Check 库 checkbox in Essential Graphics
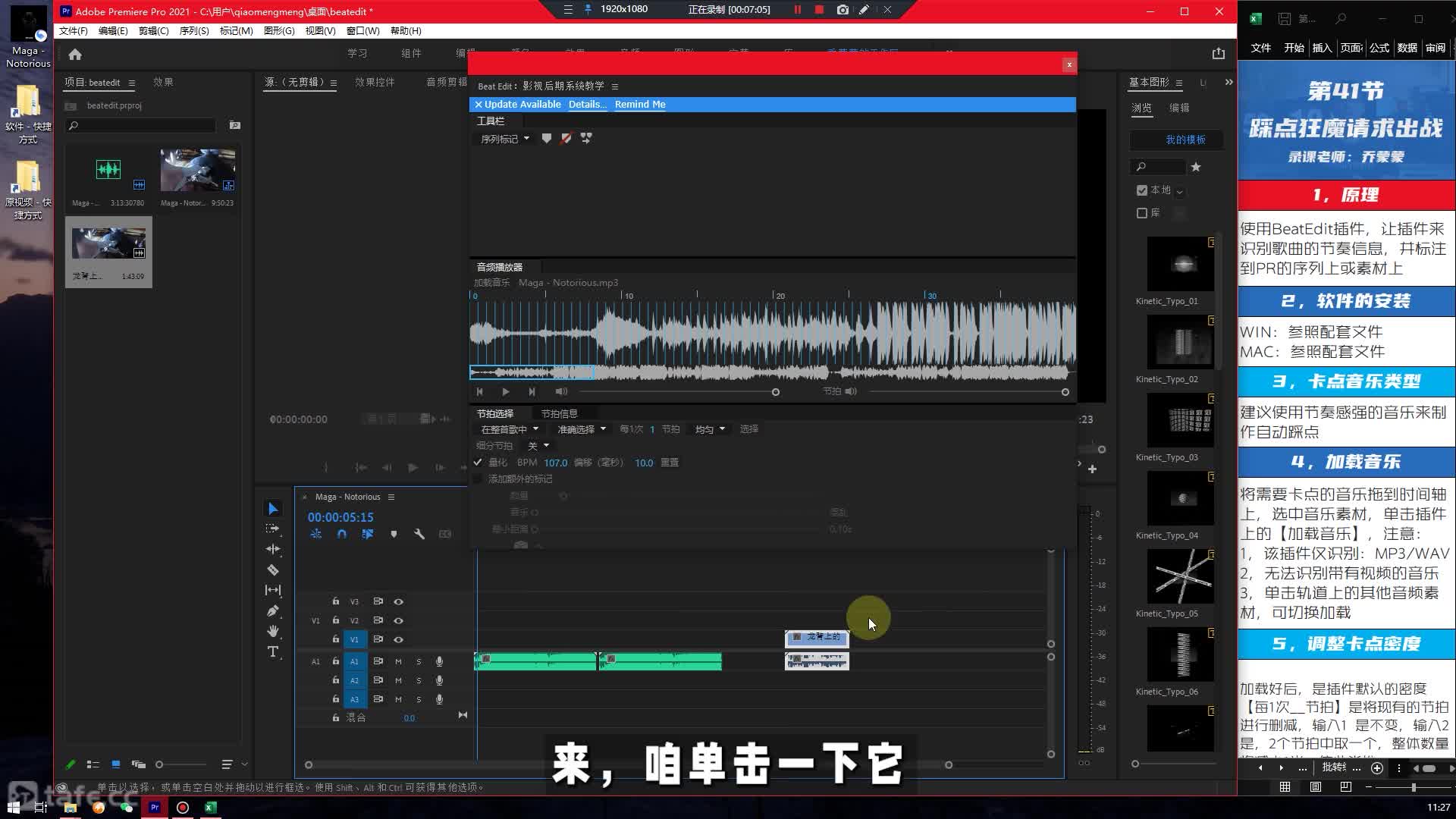This screenshot has width=1456, height=819. 1142,213
